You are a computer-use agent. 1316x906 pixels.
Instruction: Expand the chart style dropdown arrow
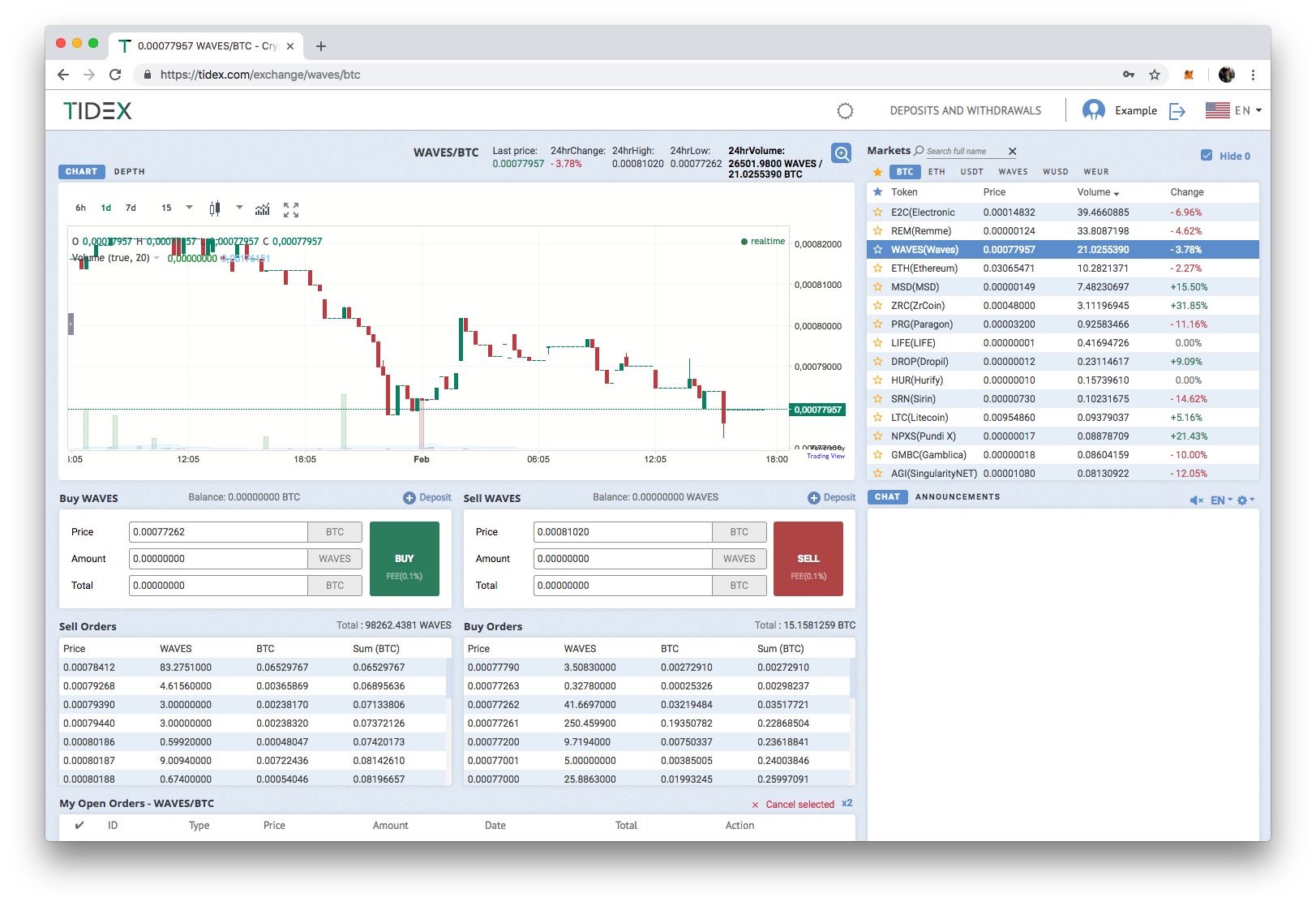pyautogui.click(x=239, y=208)
